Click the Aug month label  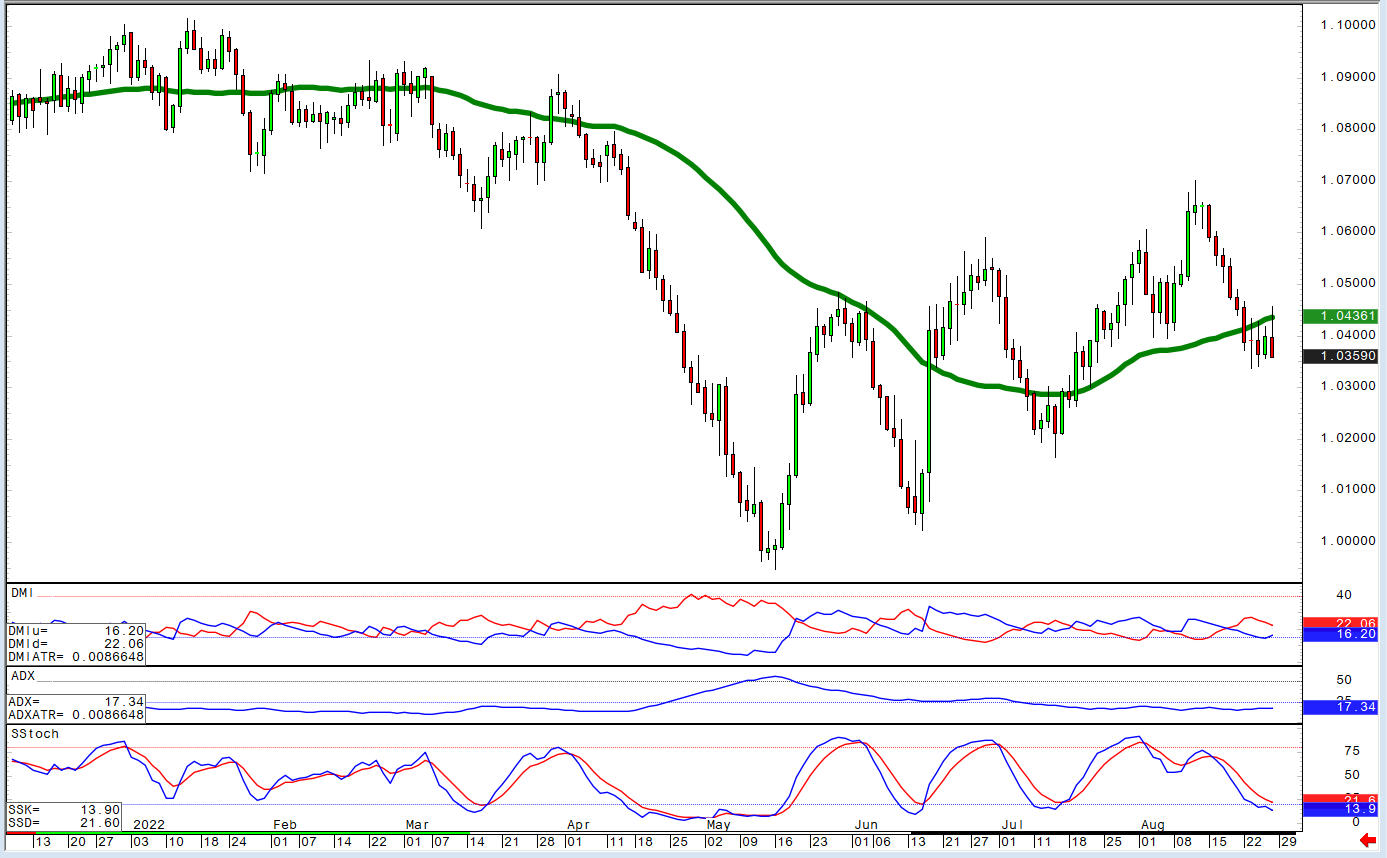[1153, 825]
